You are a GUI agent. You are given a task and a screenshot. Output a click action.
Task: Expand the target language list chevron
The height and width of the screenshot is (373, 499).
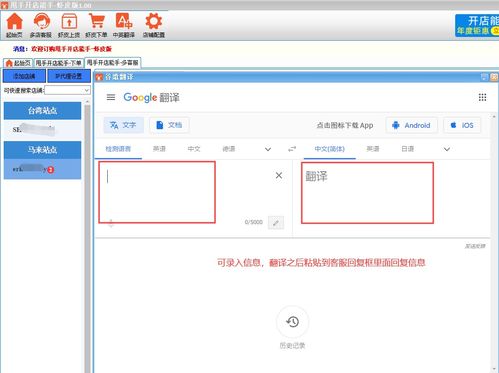pos(447,149)
